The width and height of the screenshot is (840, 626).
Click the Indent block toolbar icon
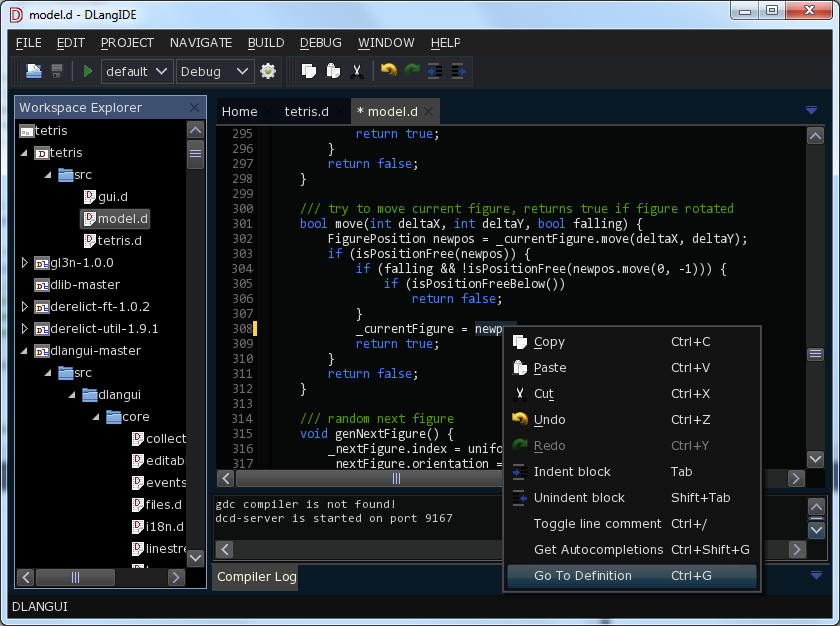click(436, 71)
